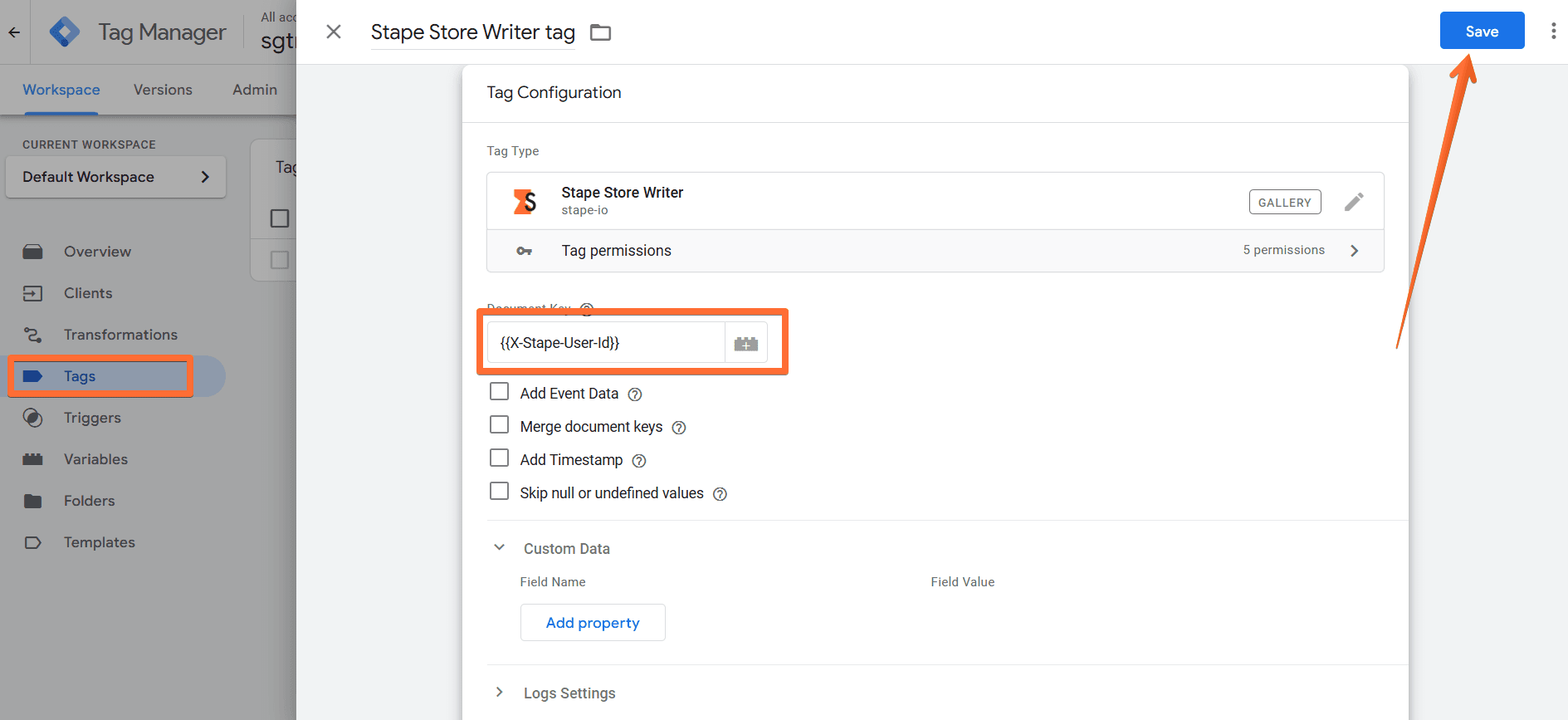Click the Triggers sidebar icon

pyautogui.click(x=32, y=418)
